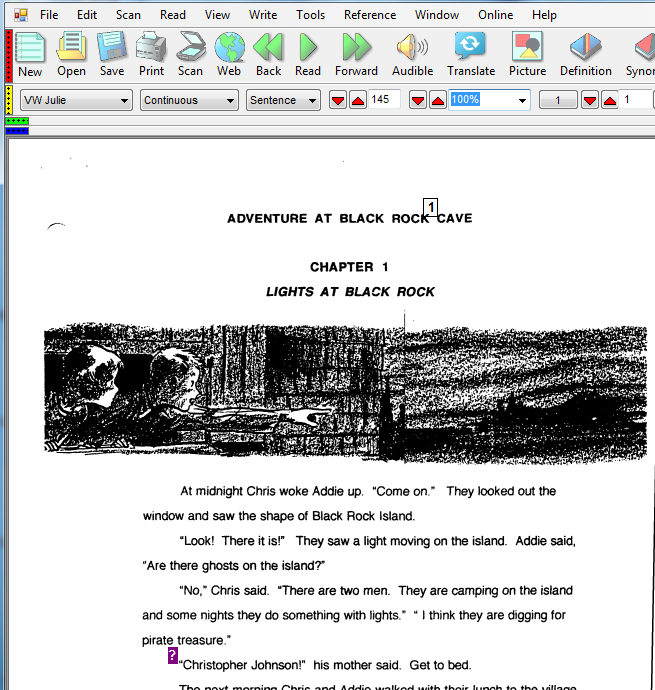
Task: Click the blue dotted toolbar handle
Action: 17,131
